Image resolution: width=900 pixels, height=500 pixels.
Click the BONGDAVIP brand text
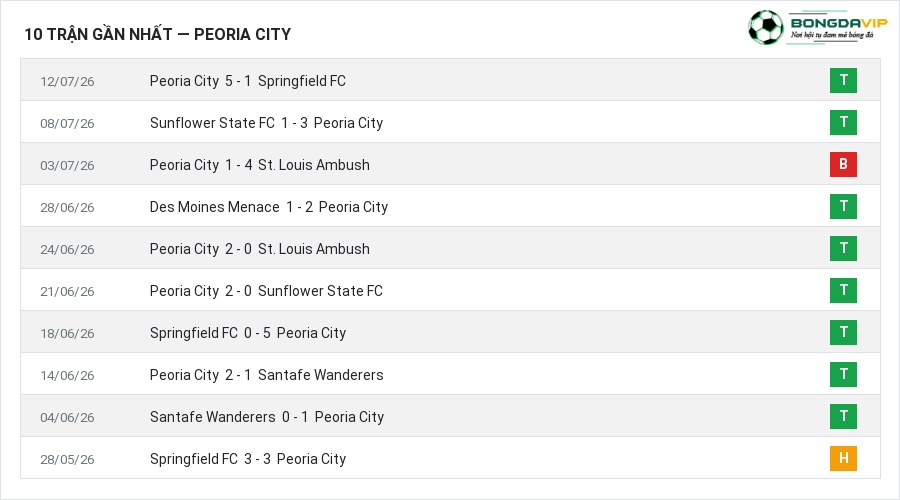pos(839,22)
